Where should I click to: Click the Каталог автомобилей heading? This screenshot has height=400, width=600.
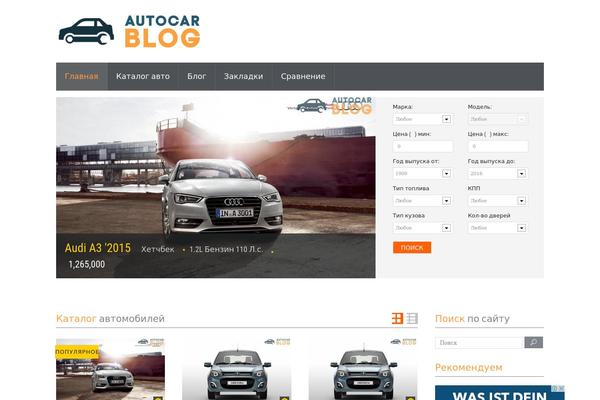(x=110, y=318)
